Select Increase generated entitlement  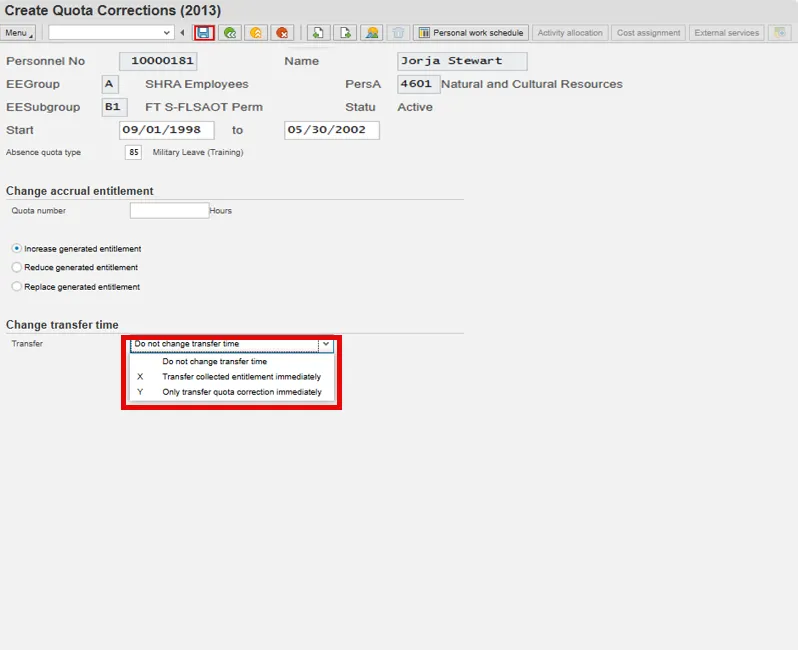click(17, 248)
